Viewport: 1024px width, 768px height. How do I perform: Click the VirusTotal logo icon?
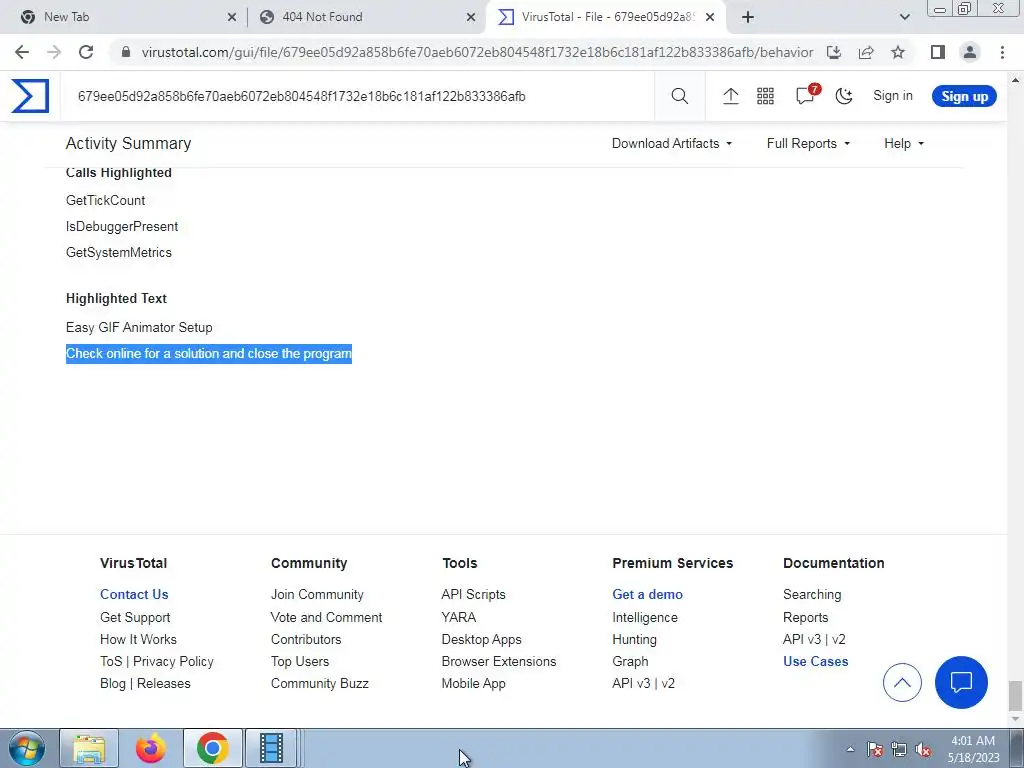(x=30, y=96)
